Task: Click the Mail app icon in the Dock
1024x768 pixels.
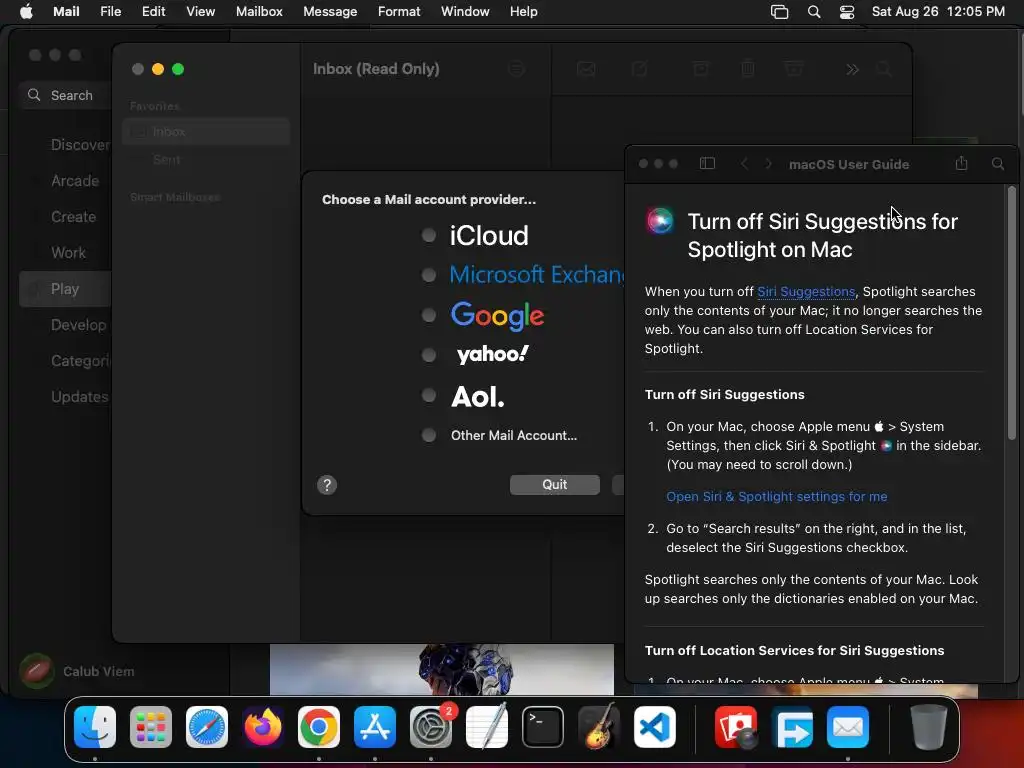Action: pyautogui.click(x=848, y=727)
